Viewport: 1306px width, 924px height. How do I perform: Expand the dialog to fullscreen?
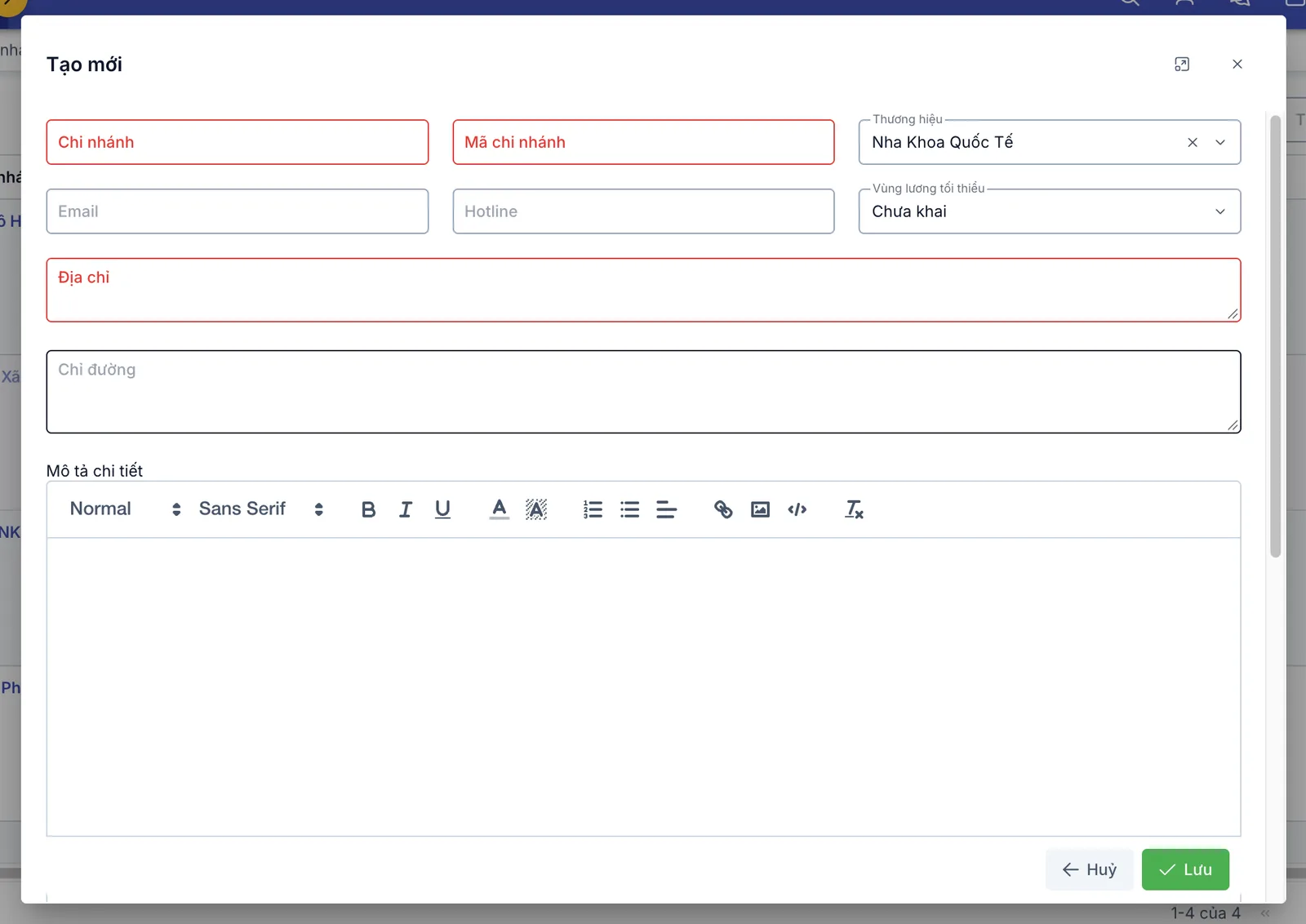[1182, 64]
